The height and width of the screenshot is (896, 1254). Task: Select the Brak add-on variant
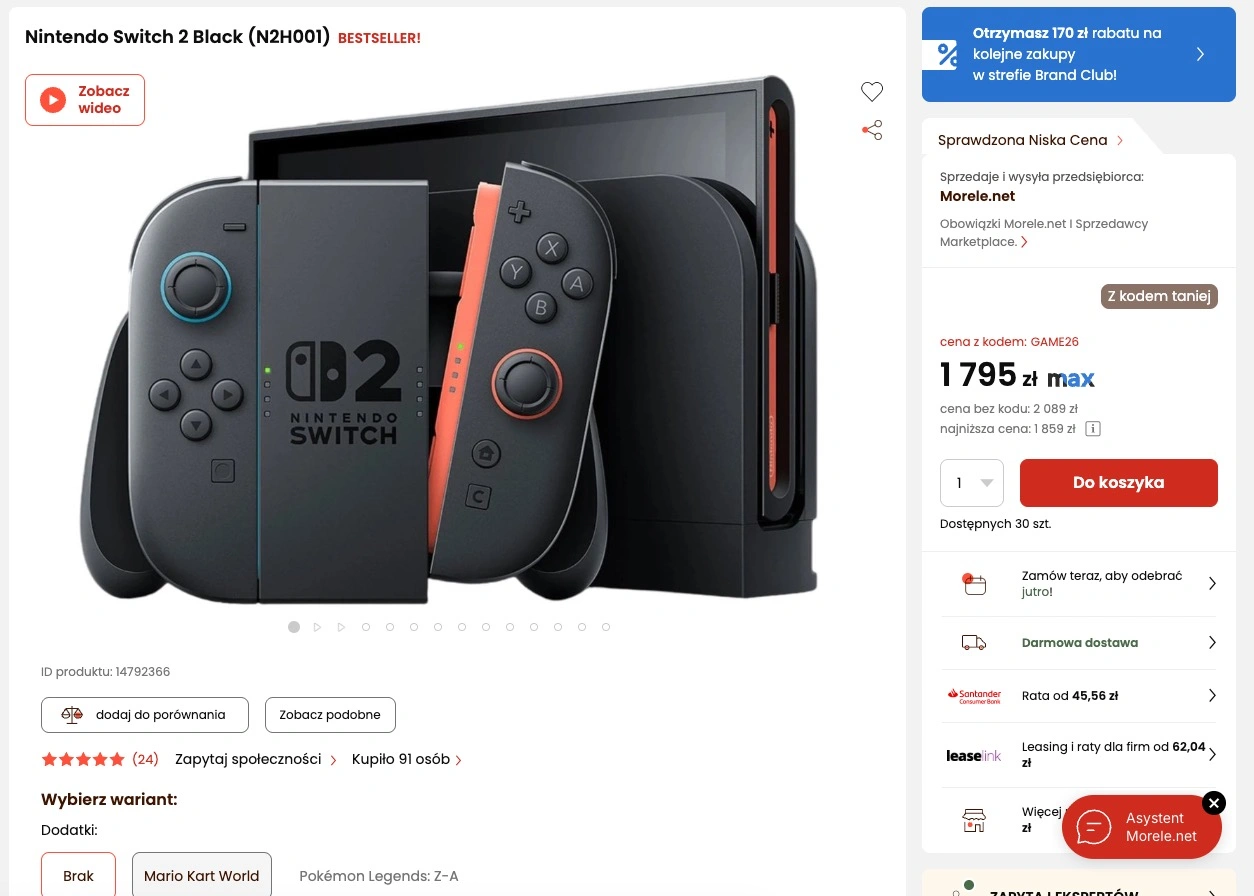click(x=78, y=876)
